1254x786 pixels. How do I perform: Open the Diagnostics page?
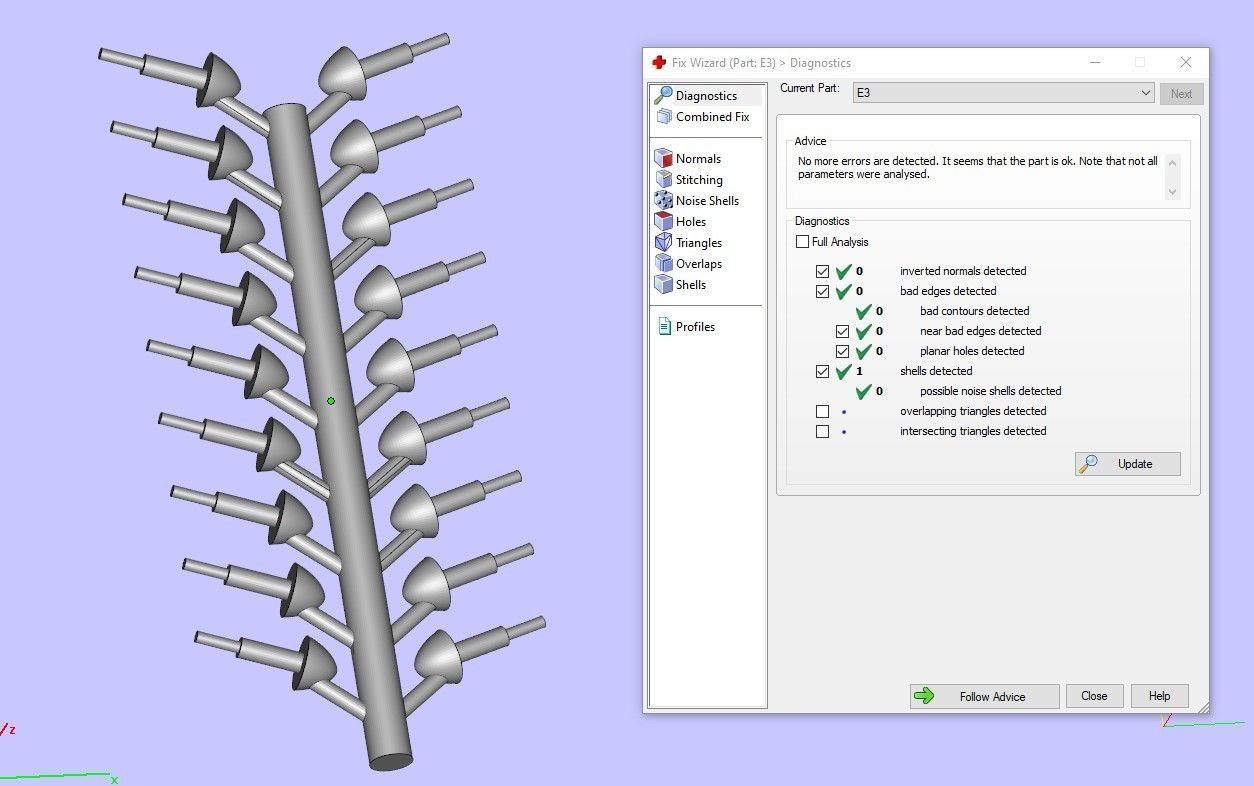pos(707,96)
